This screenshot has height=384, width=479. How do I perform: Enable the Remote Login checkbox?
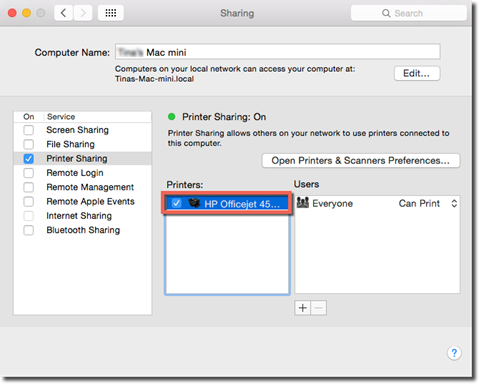(x=29, y=173)
